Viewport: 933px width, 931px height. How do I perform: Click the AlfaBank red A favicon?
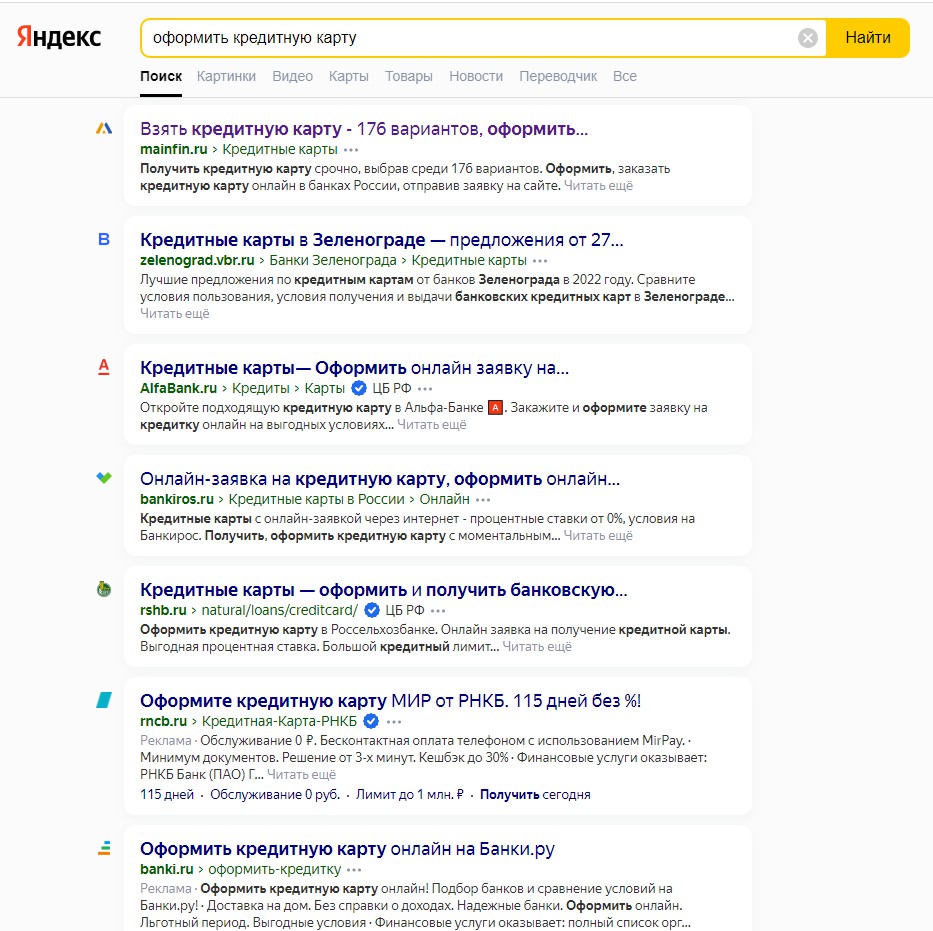pyautogui.click(x=104, y=367)
